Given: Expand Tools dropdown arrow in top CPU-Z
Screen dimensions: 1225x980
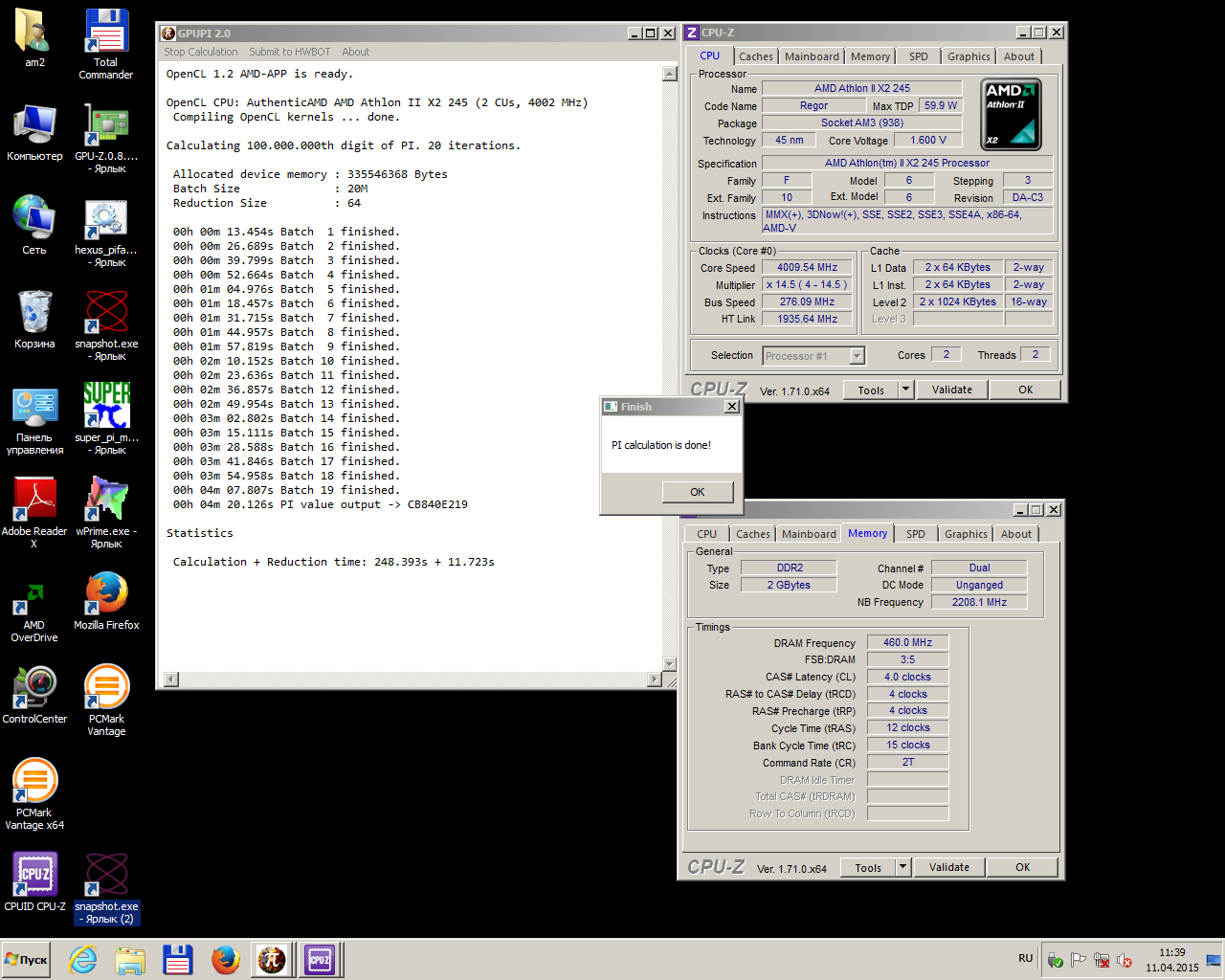Looking at the screenshot, I should (x=905, y=390).
